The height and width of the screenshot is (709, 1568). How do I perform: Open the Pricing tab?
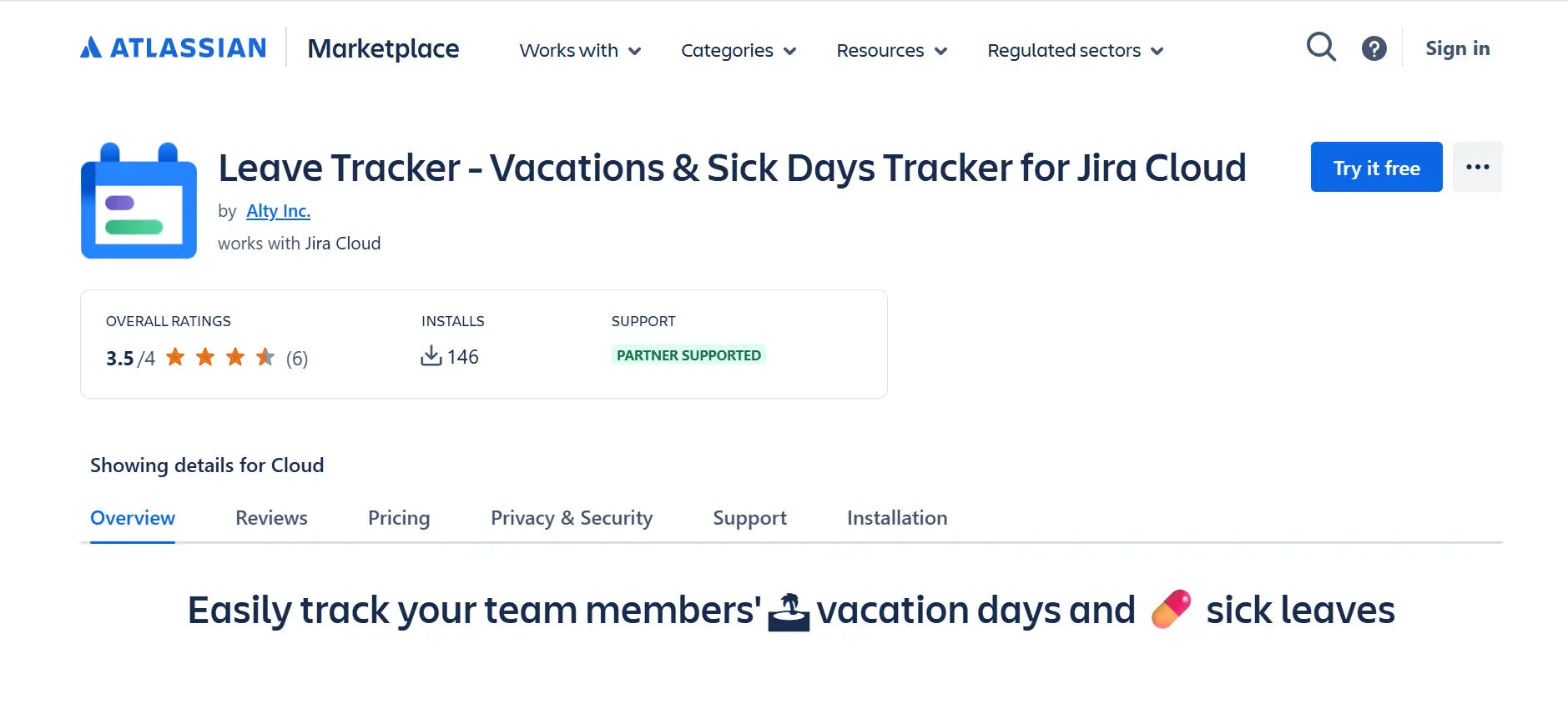coord(398,518)
